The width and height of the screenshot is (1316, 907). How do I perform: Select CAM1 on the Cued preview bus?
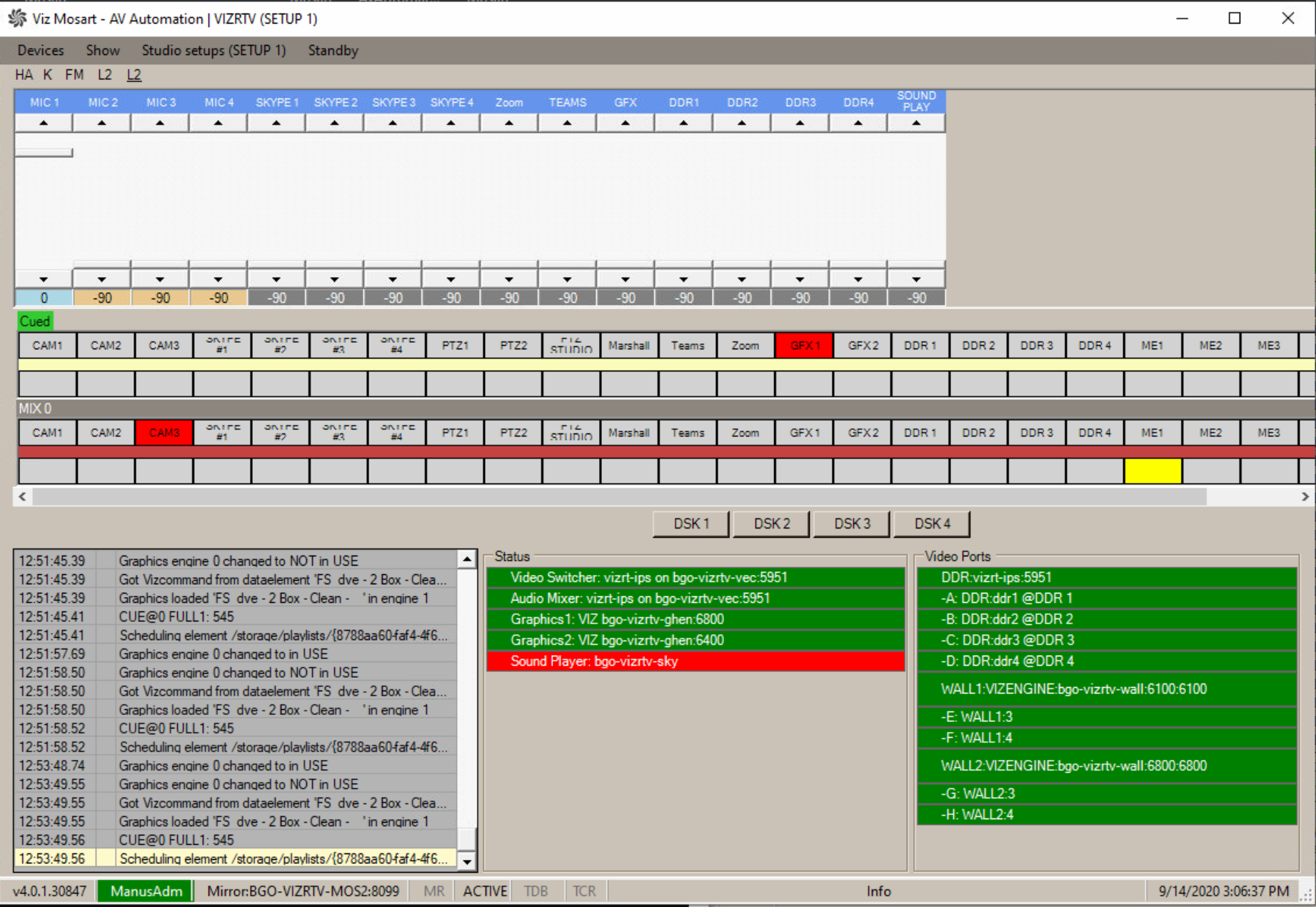coord(46,345)
